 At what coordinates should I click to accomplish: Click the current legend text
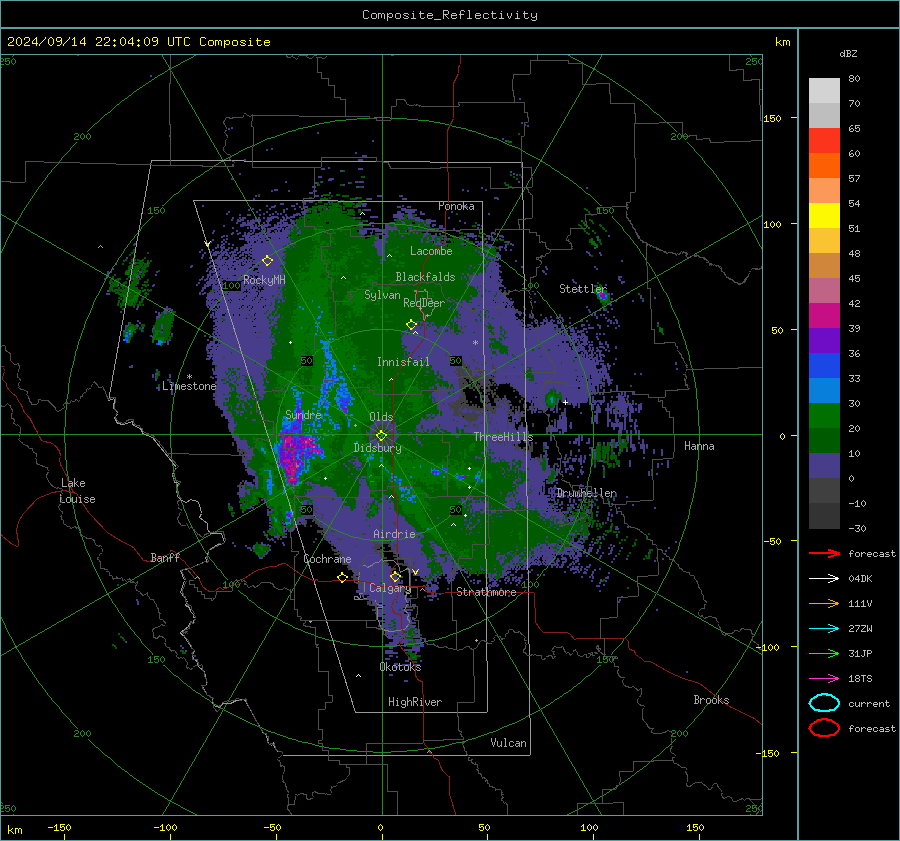pos(869,704)
